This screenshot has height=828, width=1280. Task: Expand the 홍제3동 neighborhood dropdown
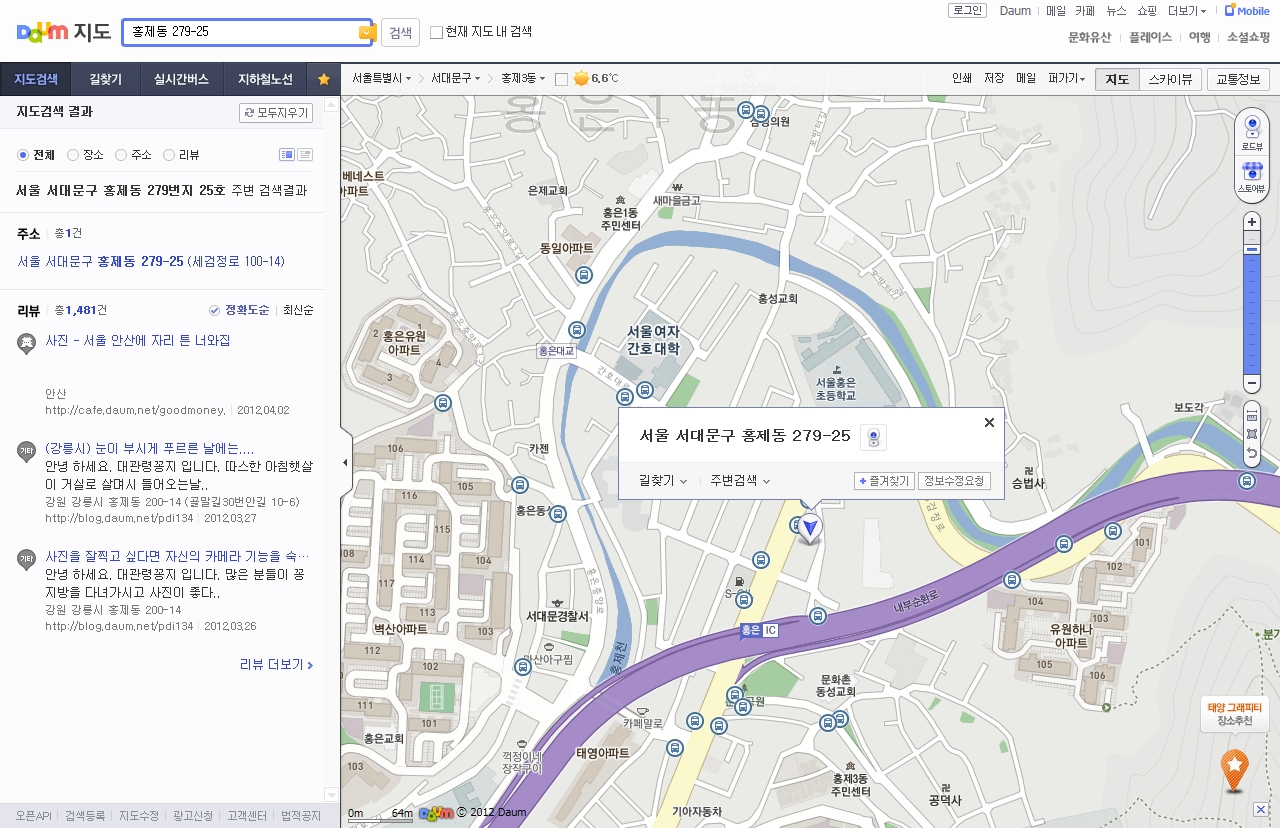click(x=522, y=78)
